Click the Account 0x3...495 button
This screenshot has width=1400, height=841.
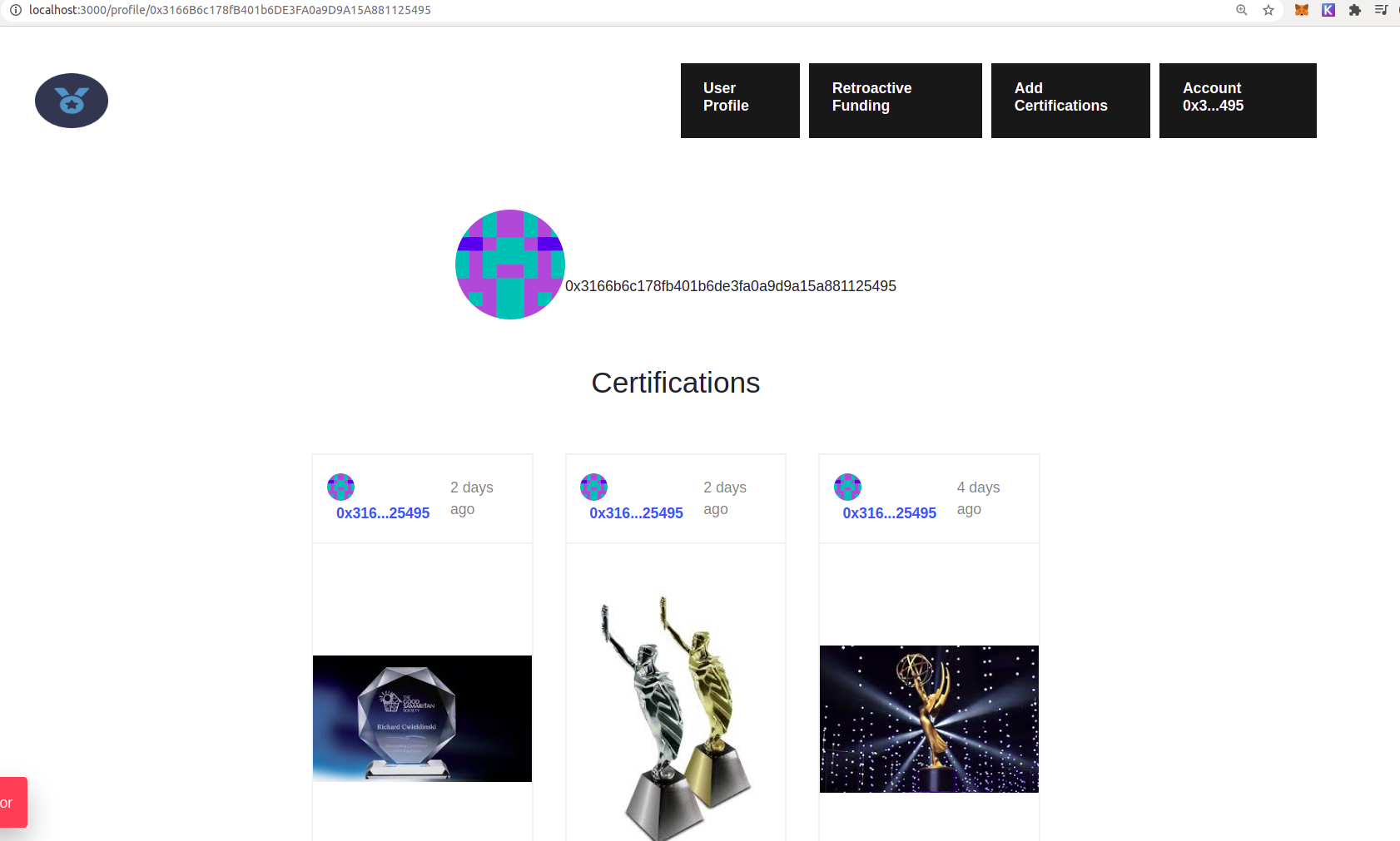click(1238, 101)
